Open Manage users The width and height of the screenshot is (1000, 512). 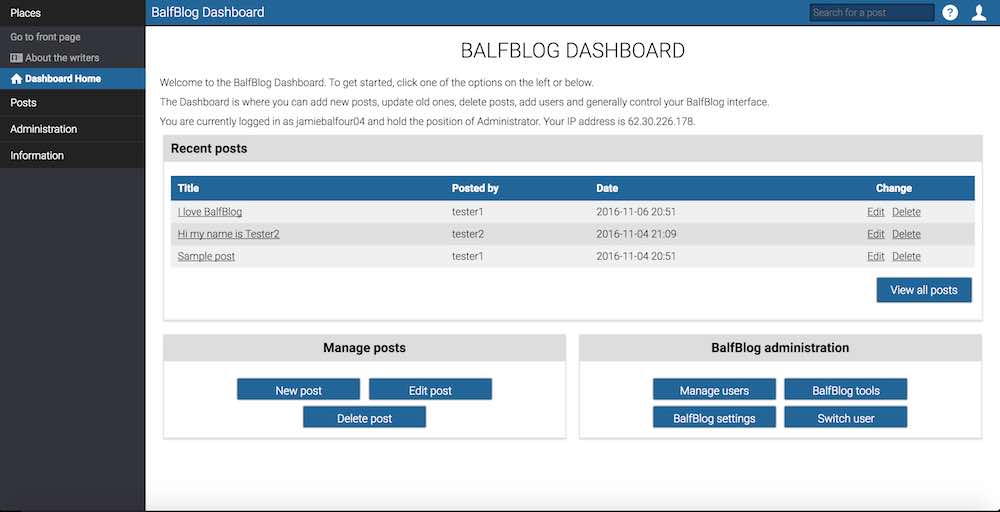[714, 390]
